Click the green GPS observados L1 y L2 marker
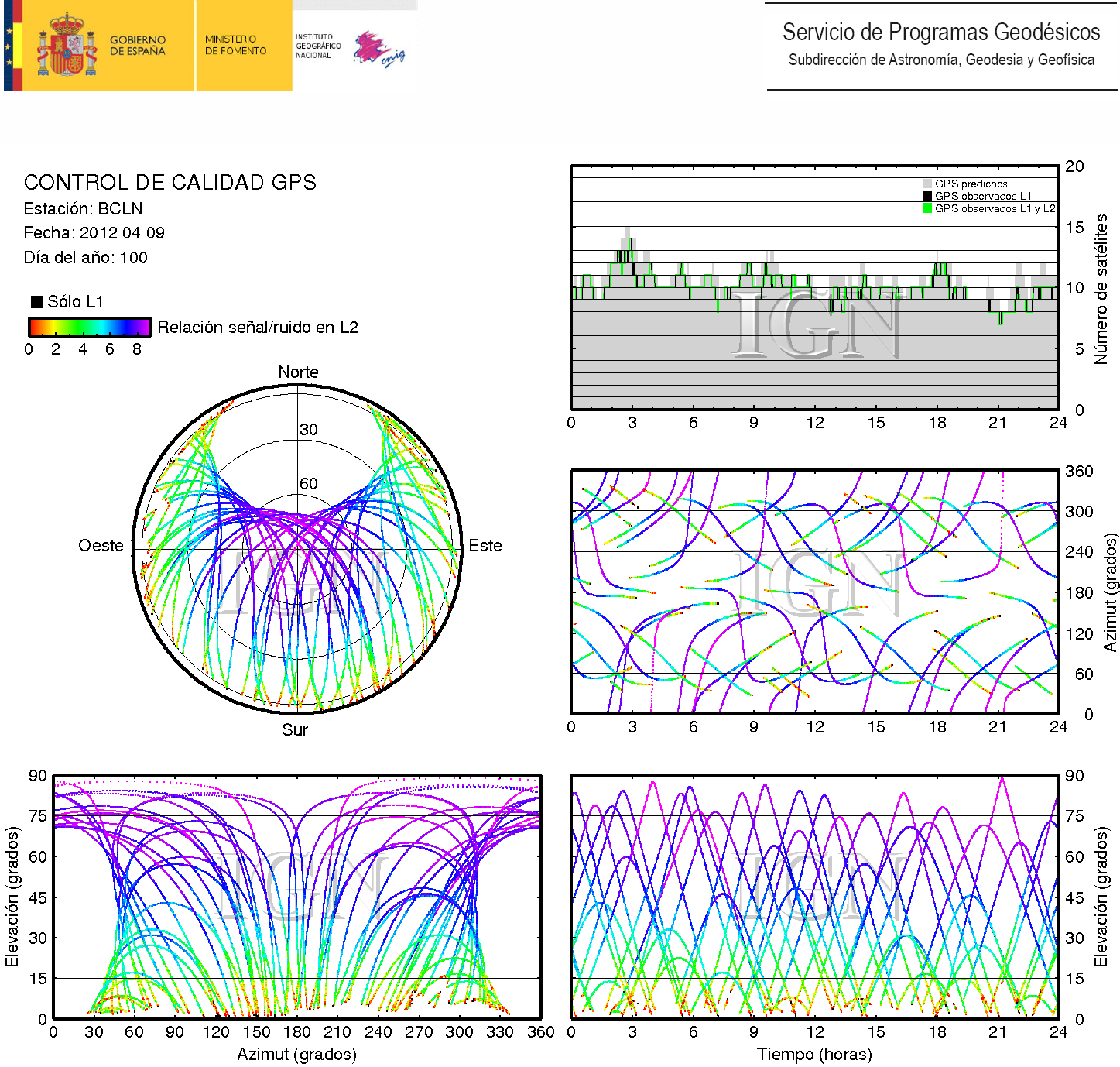The image size is (1120, 1067). [x=927, y=208]
